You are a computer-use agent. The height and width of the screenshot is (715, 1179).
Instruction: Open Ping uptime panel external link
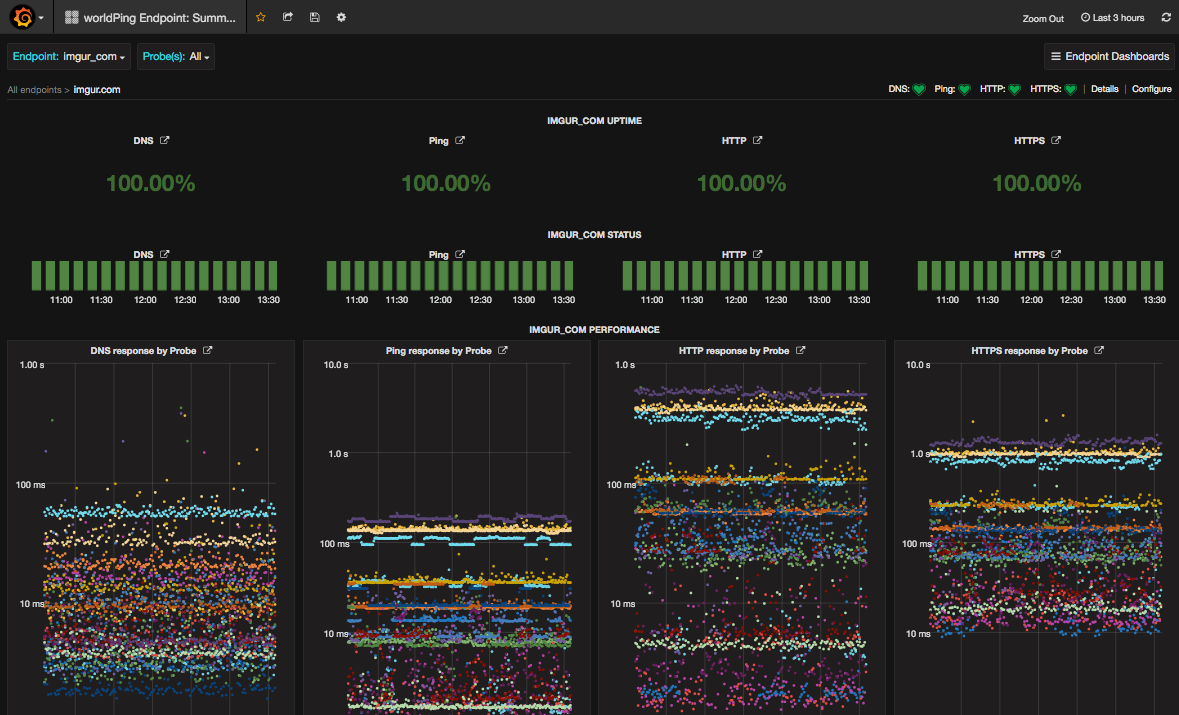(460, 140)
